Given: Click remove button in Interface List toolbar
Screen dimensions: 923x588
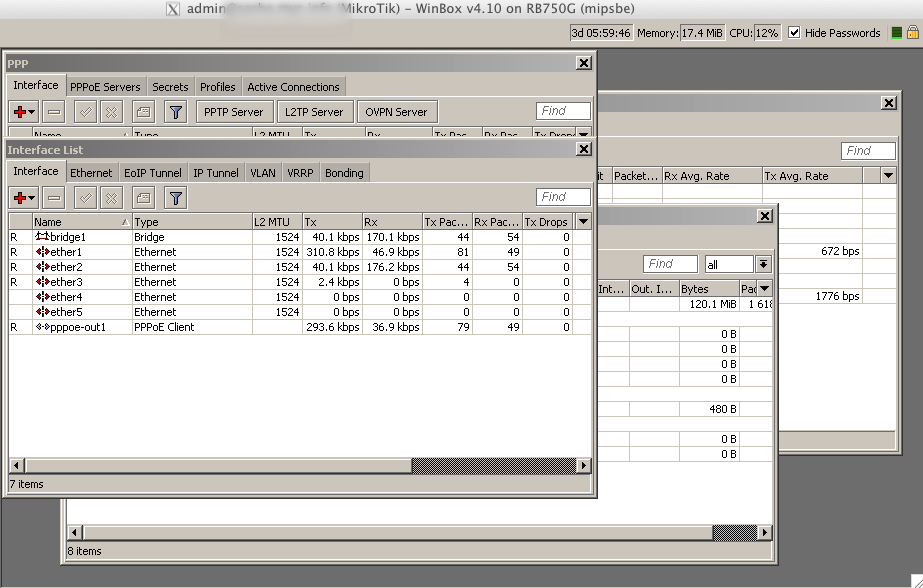Looking at the screenshot, I should [54, 198].
